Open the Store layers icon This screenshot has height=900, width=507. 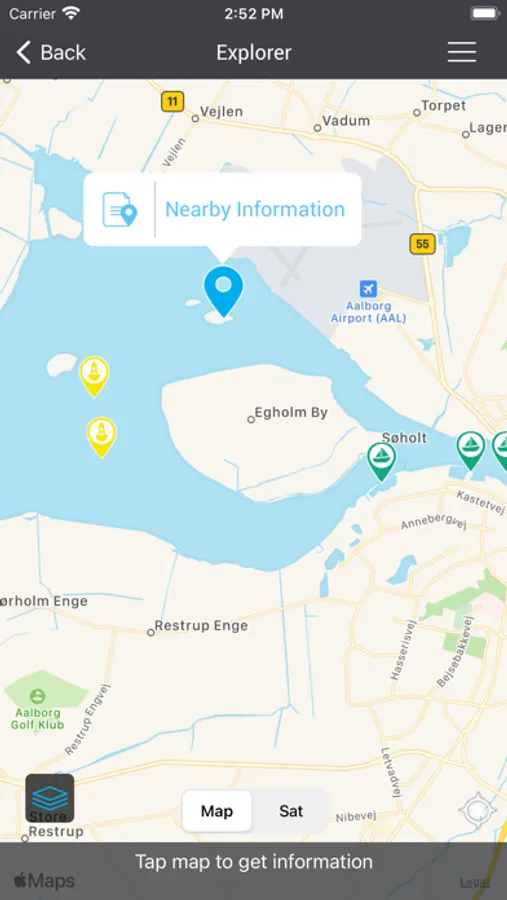click(49, 798)
